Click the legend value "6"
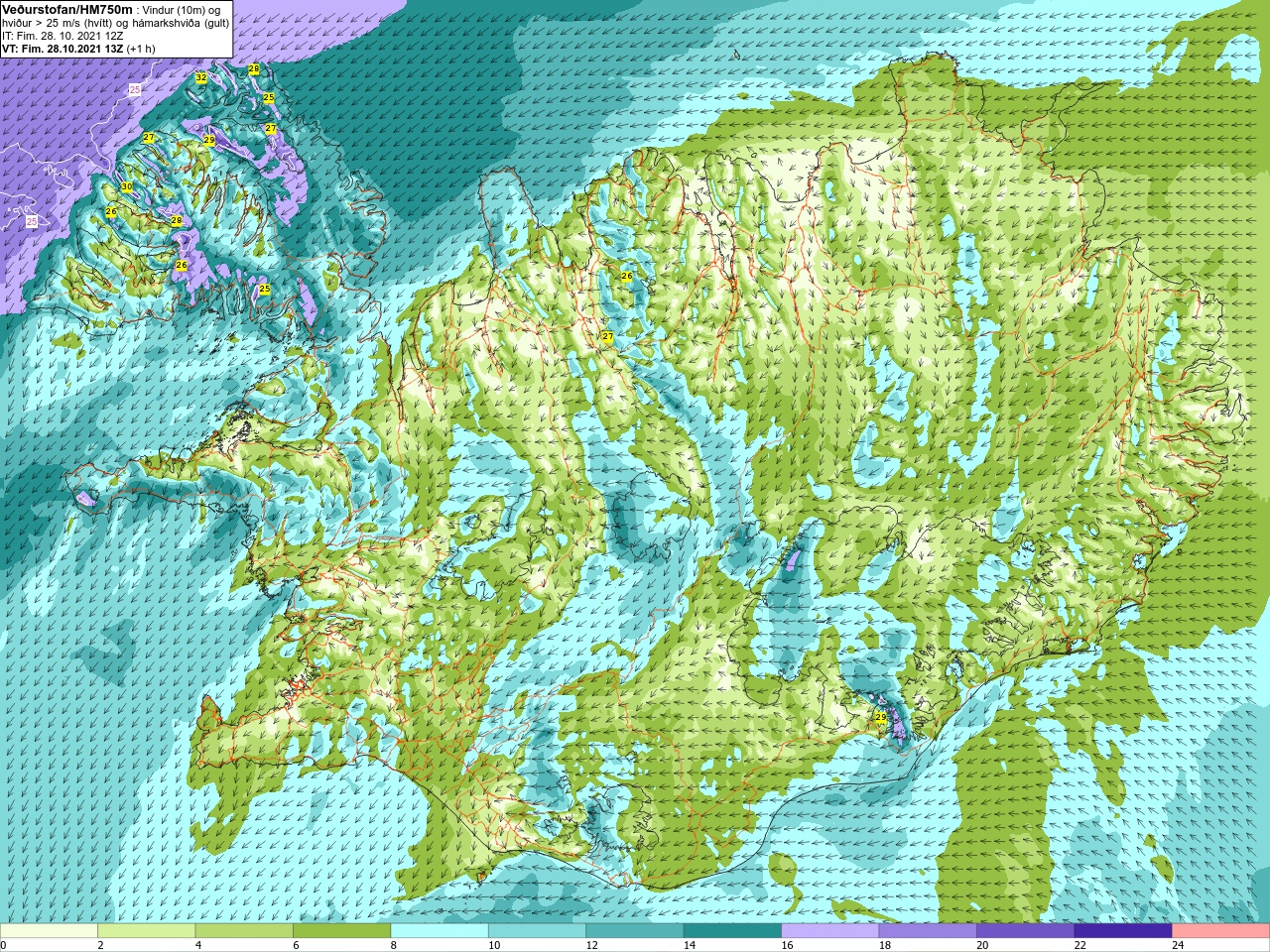The width and height of the screenshot is (1270, 952). click(x=296, y=945)
